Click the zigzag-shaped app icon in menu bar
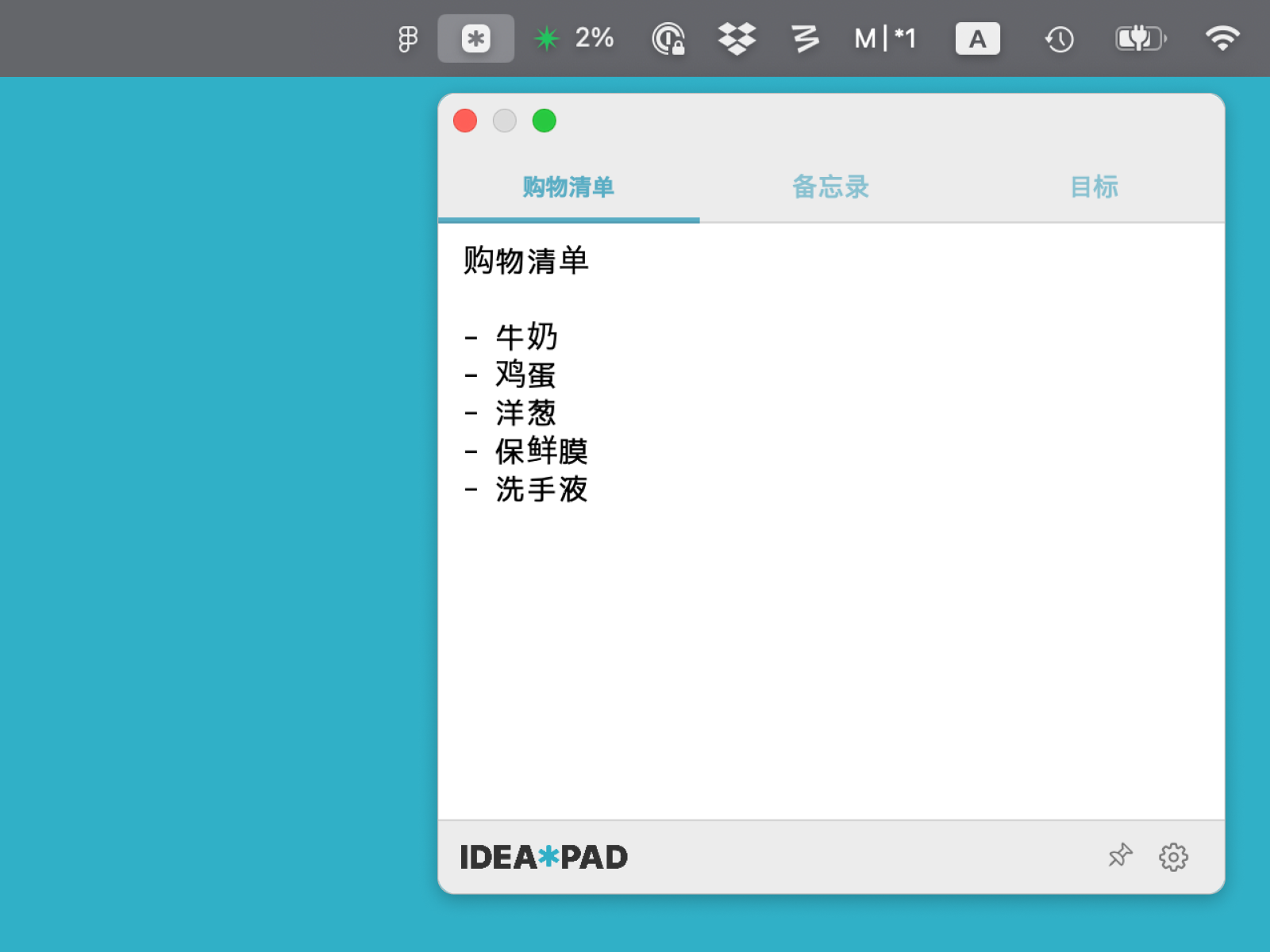The height and width of the screenshot is (952, 1270). click(804, 37)
